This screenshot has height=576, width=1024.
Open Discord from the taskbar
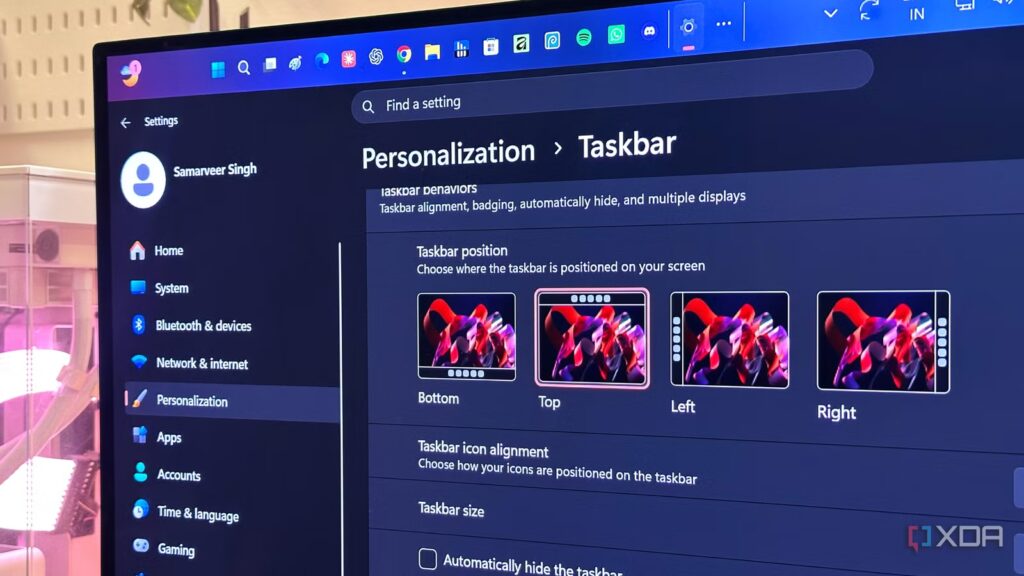[649, 31]
